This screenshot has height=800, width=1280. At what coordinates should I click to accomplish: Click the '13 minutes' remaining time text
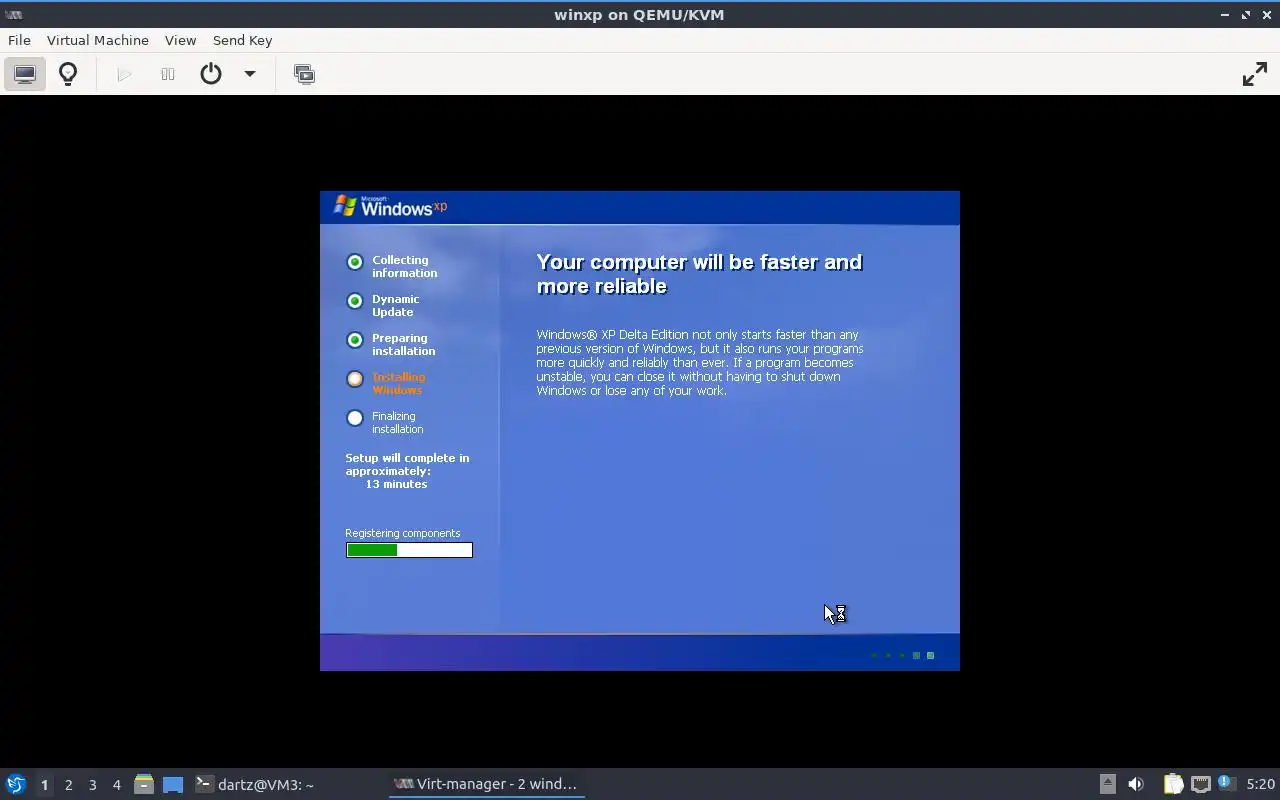pos(396,484)
